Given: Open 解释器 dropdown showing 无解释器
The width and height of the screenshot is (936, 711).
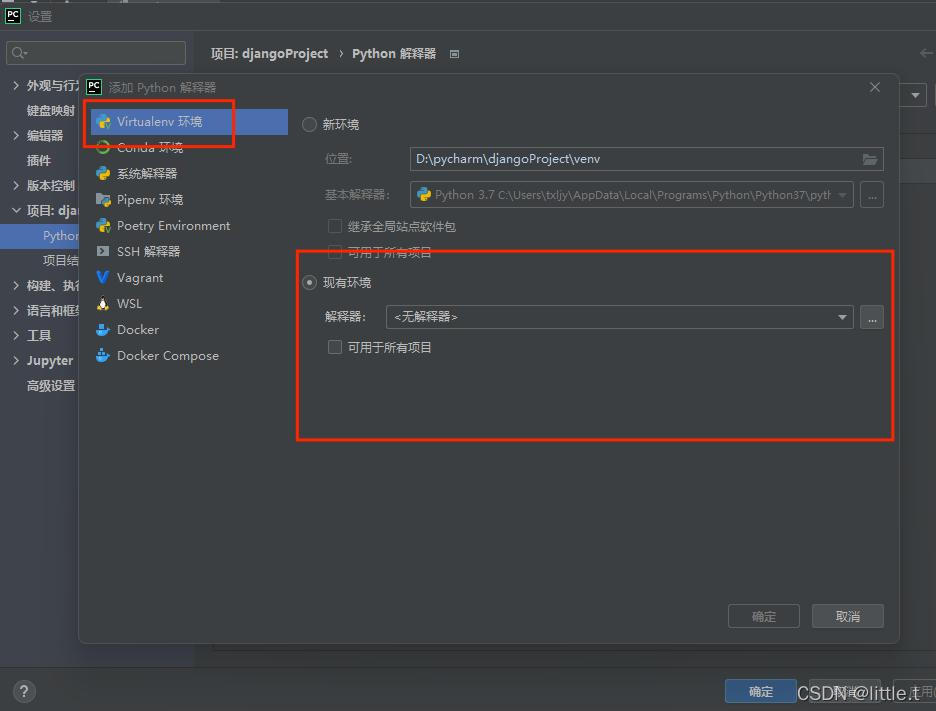Looking at the screenshot, I should pos(620,317).
